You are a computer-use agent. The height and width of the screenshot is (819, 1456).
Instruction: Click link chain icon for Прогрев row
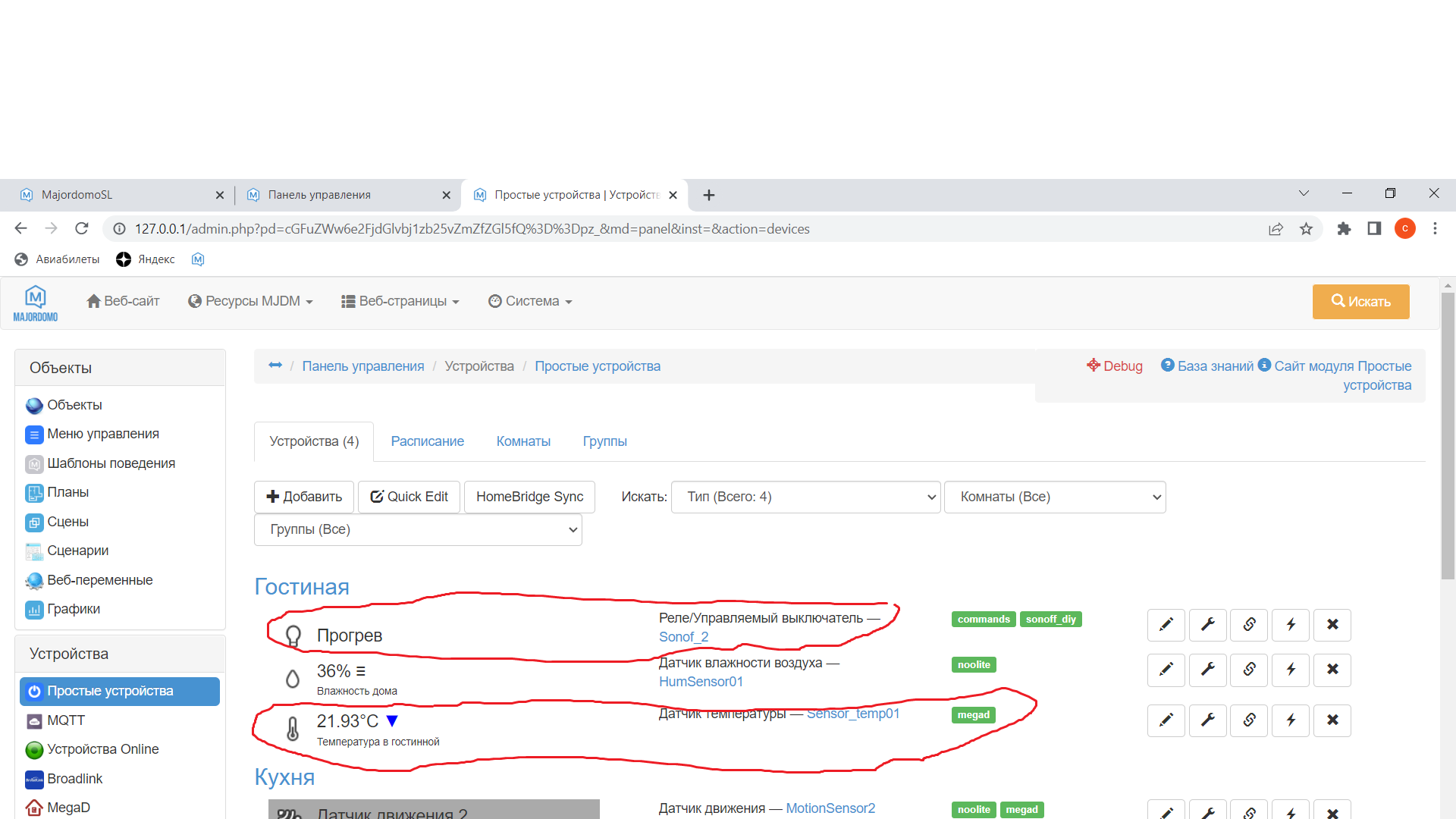click(x=1249, y=625)
